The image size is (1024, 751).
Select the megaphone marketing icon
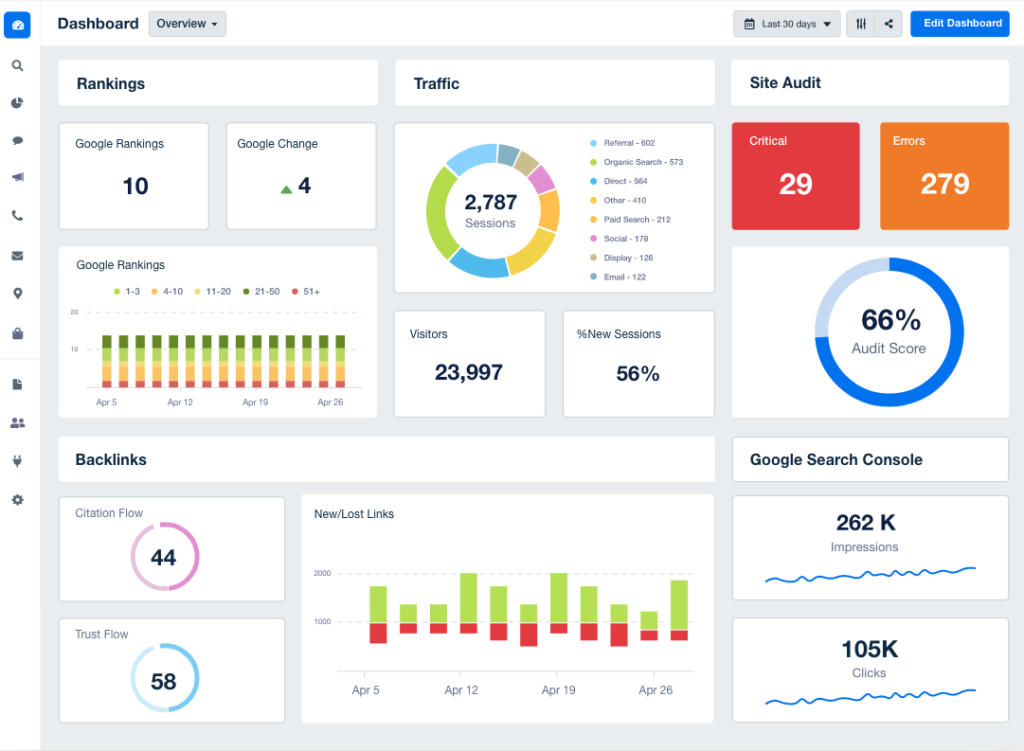click(x=17, y=178)
